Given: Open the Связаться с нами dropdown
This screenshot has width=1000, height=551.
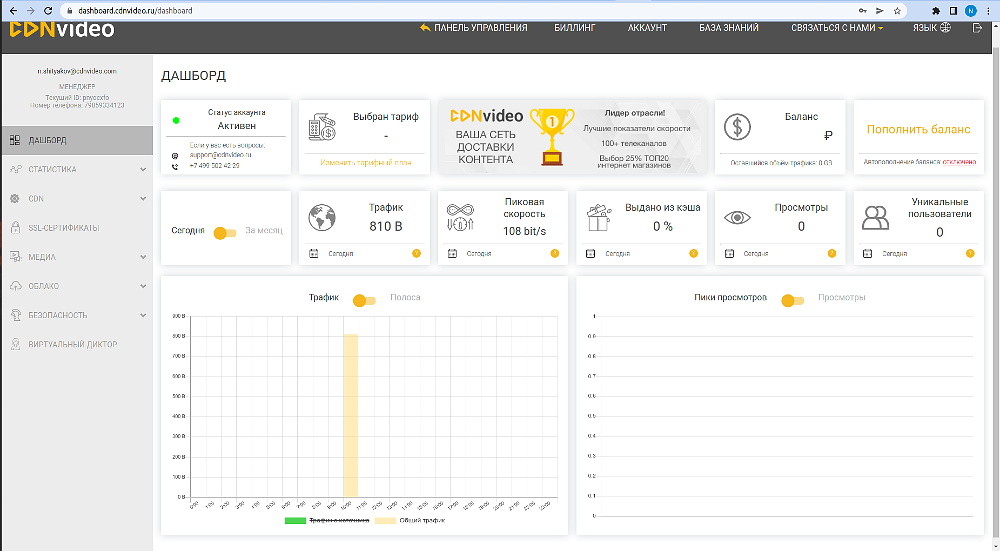Looking at the screenshot, I should (837, 28).
